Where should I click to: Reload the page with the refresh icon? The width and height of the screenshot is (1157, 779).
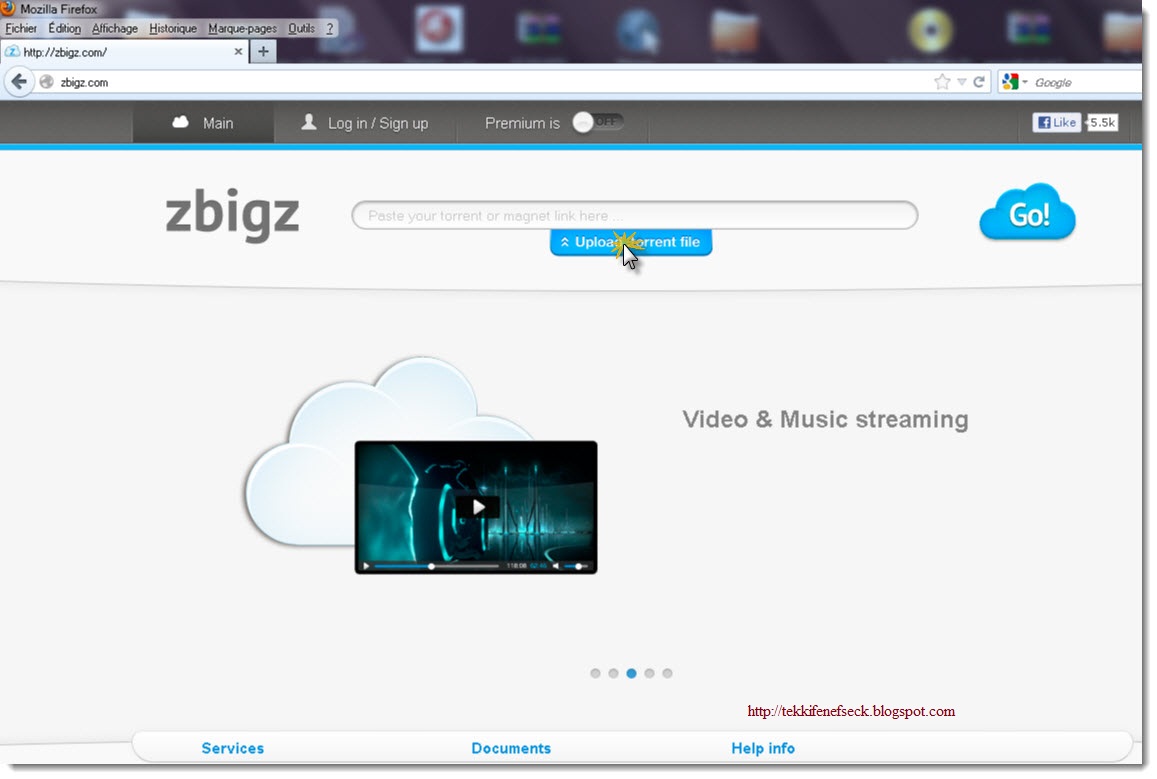(979, 82)
